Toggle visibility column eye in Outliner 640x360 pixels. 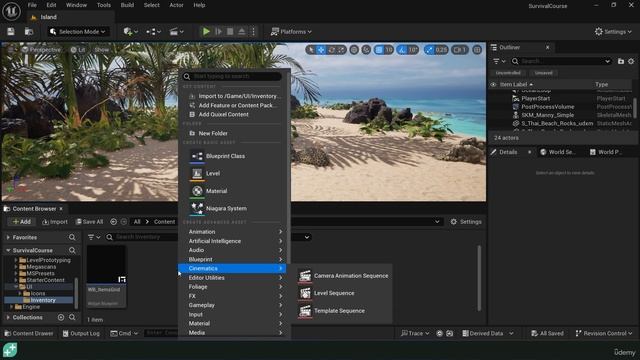(x=493, y=84)
